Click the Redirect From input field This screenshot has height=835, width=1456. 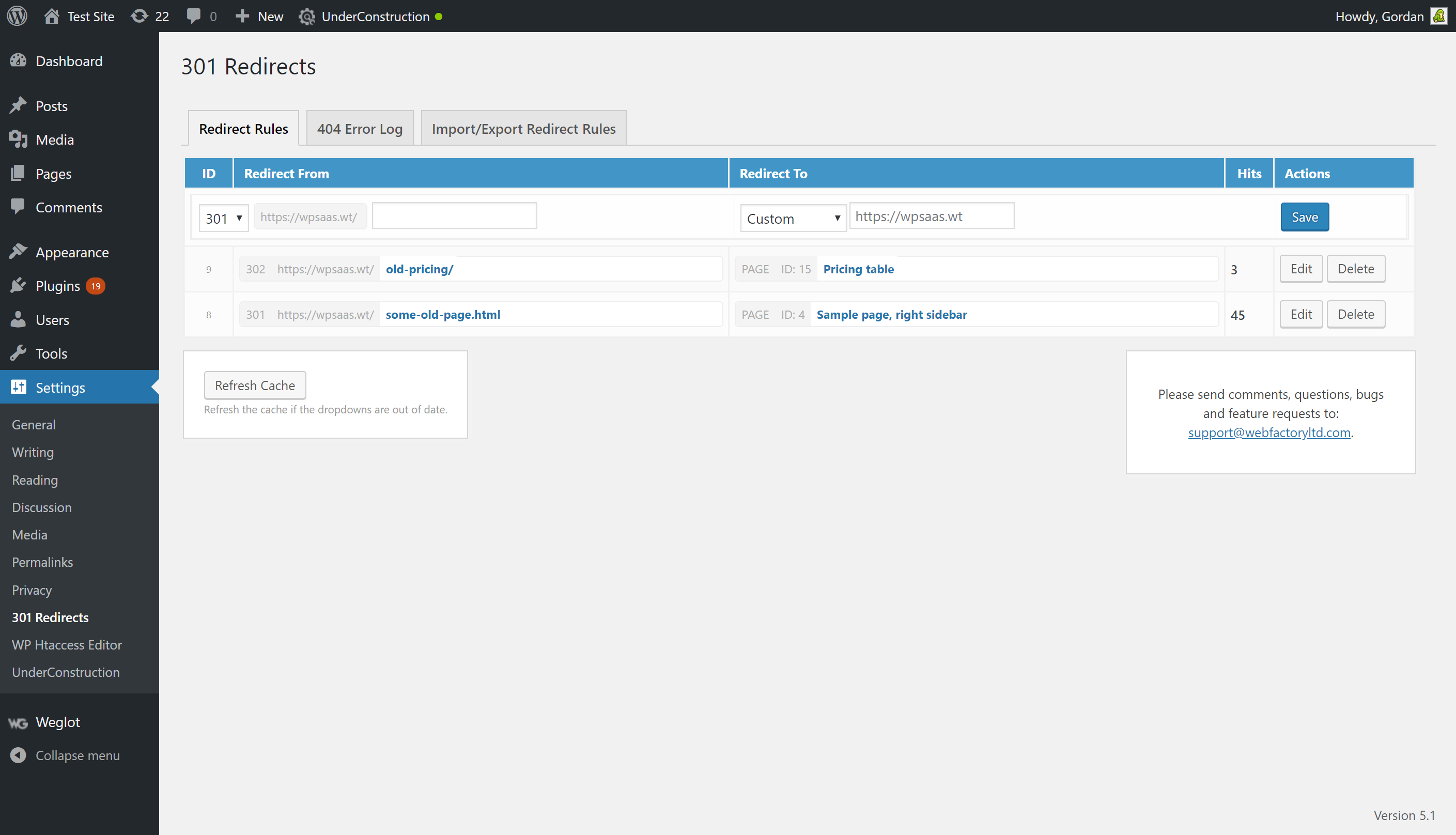(x=453, y=216)
